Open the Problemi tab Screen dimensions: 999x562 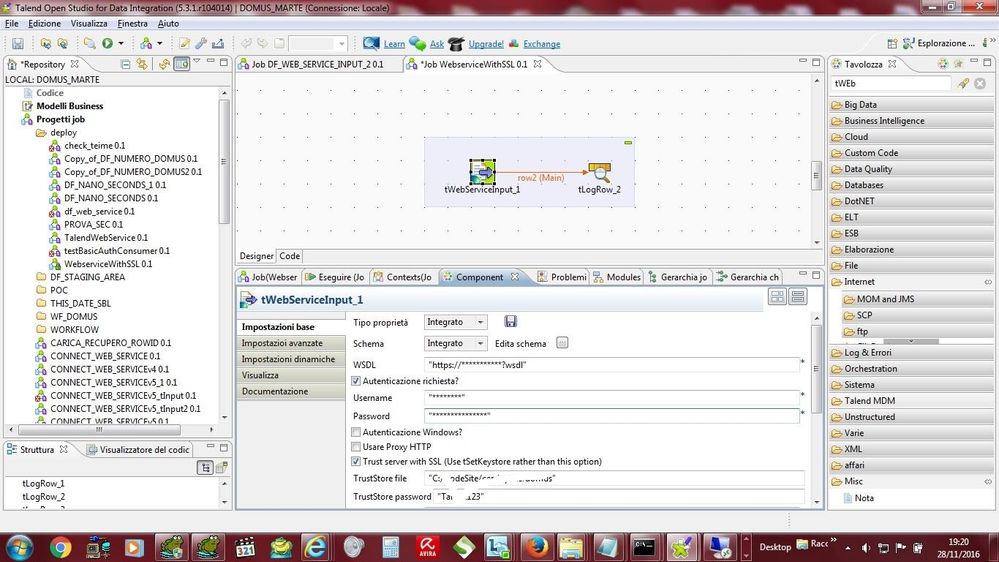coord(562,277)
